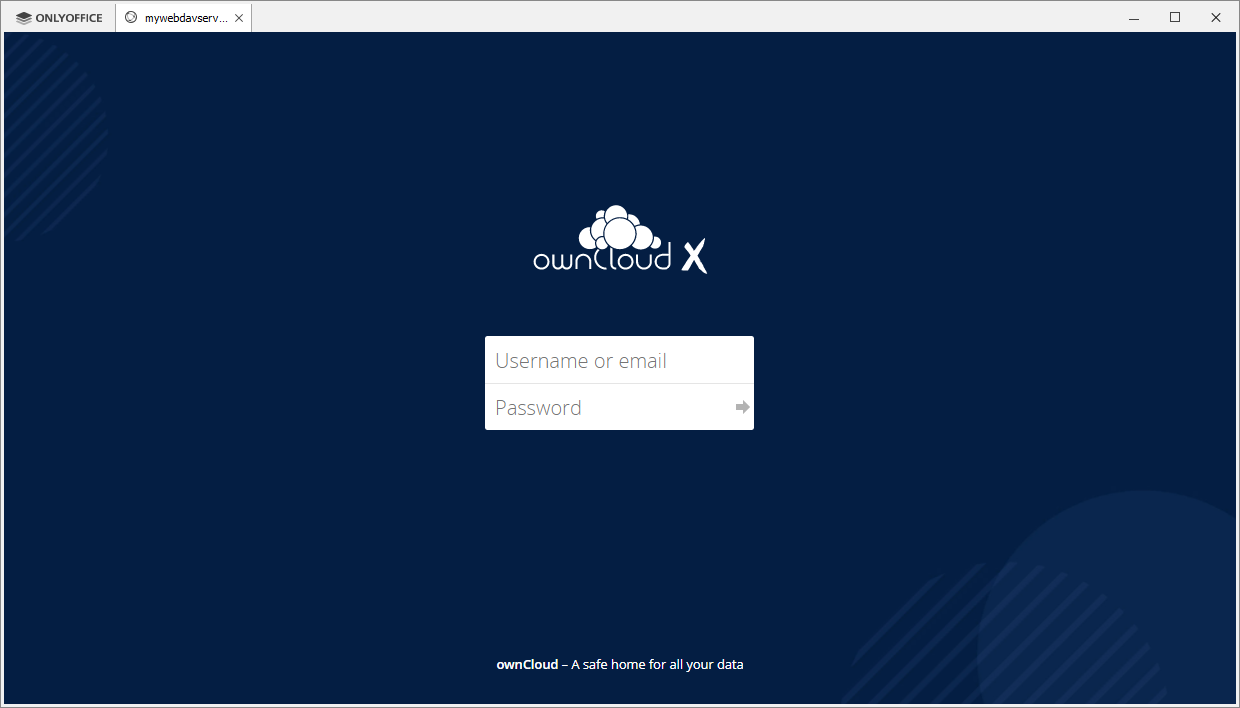Activate the mywebdavserv browser tab

click(x=180, y=17)
